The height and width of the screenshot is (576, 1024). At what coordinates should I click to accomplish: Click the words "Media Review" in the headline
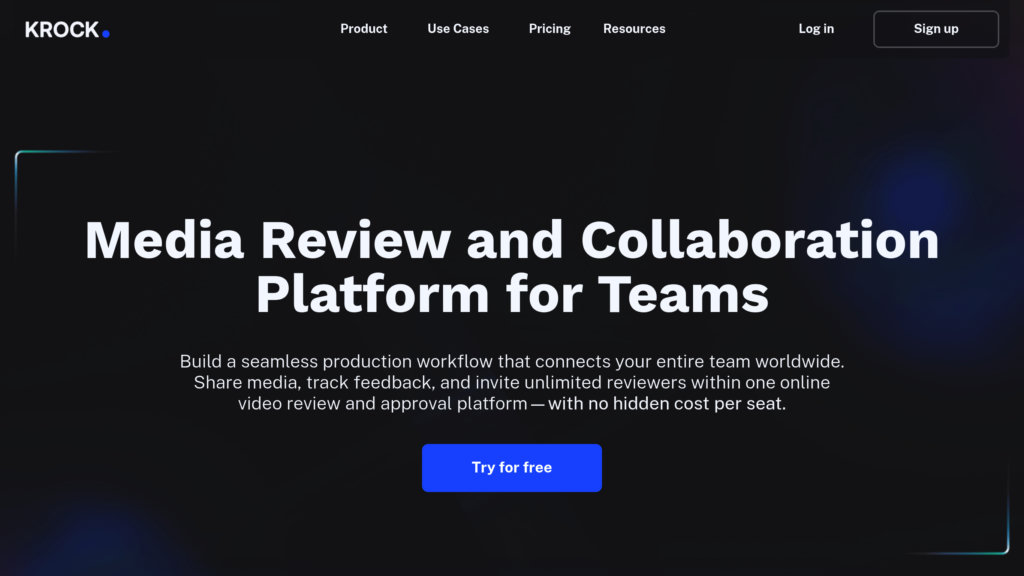(x=267, y=241)
